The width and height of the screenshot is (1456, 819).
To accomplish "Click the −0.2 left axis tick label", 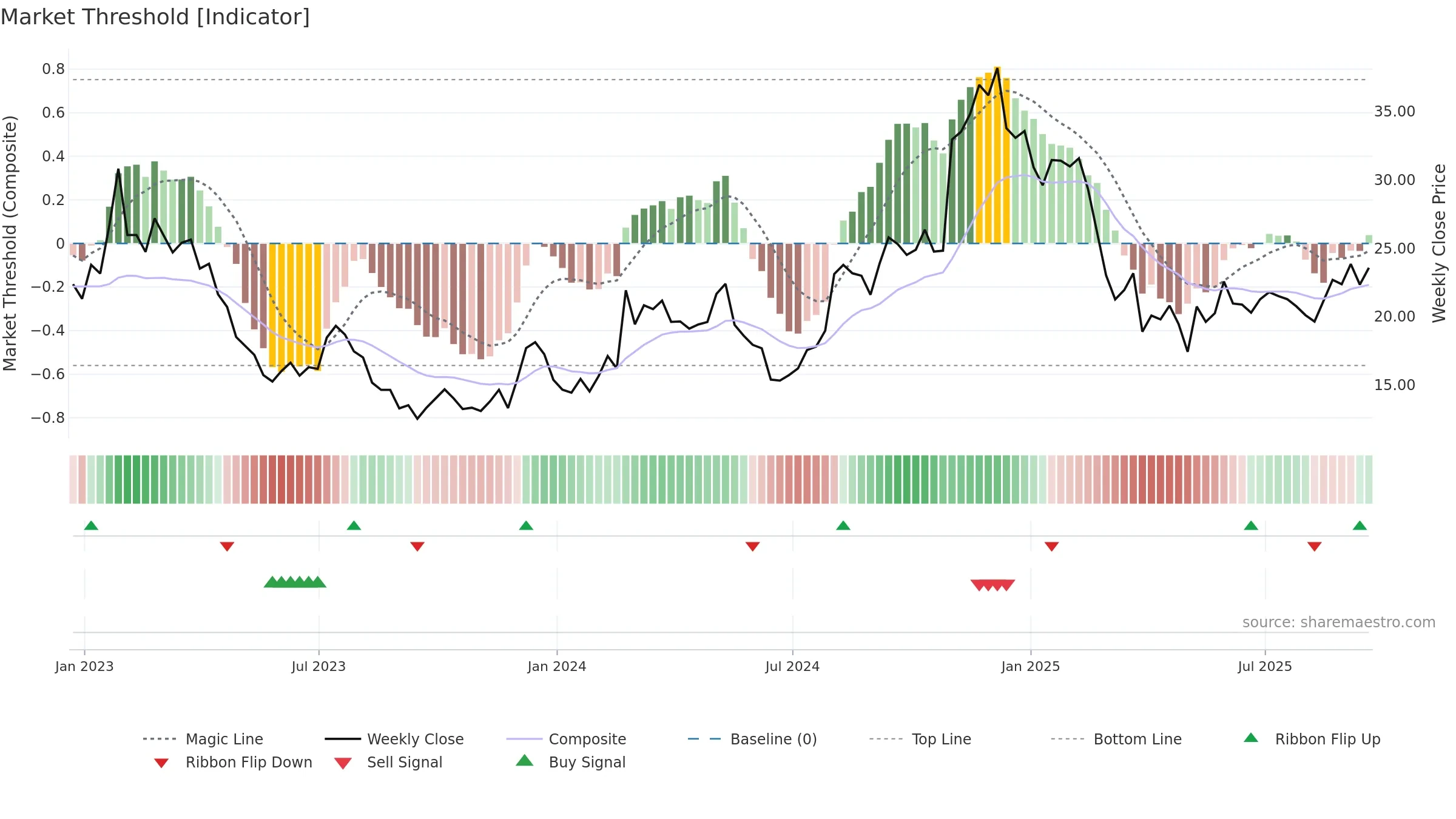I will [x=48, y=287].
